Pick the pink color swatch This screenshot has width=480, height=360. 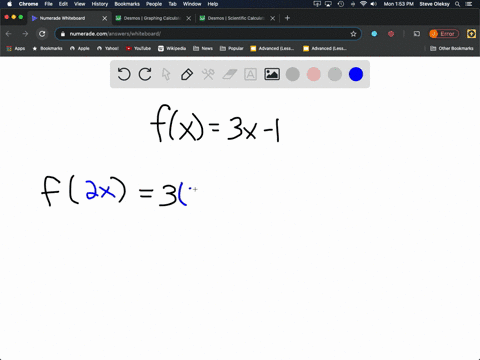(x=314, y=74)
